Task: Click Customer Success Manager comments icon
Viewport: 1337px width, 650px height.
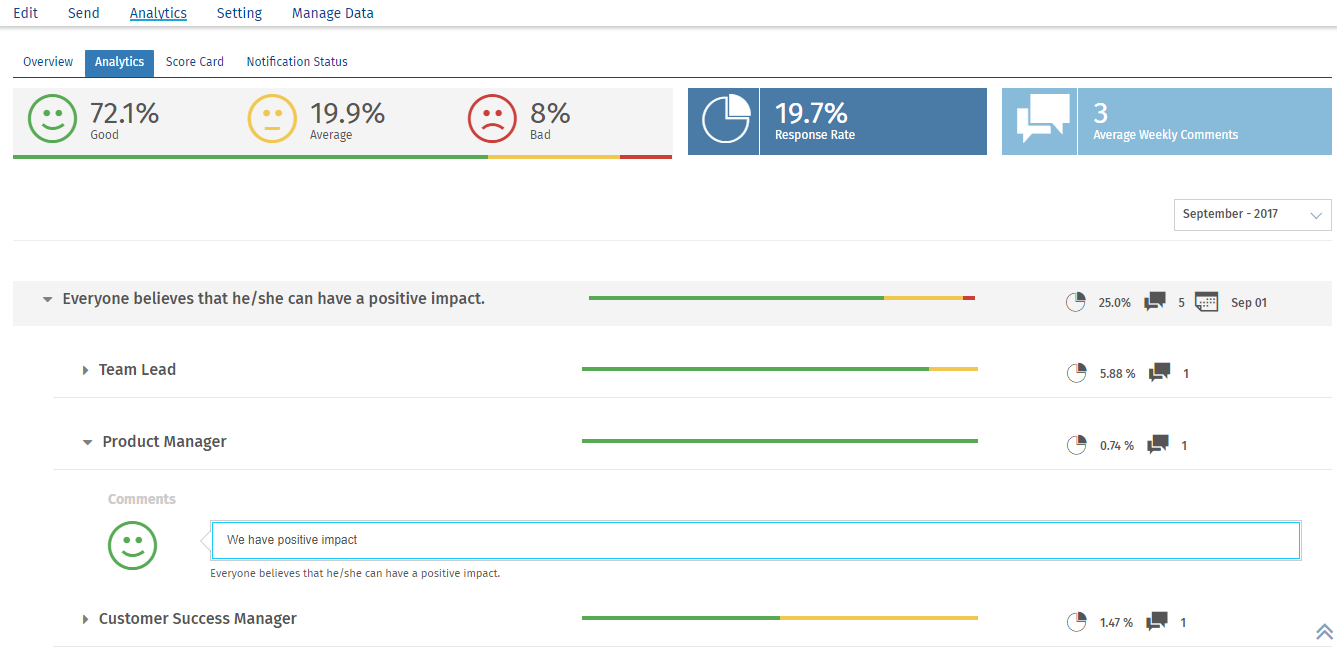Action: [x=1157, y=622]
